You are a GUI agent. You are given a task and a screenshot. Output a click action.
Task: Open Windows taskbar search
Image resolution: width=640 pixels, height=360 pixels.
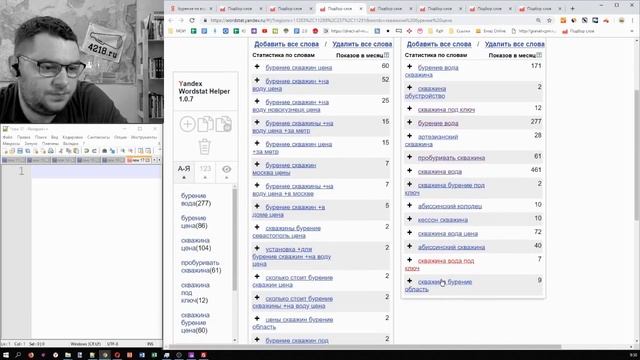[x=18, y=355]
